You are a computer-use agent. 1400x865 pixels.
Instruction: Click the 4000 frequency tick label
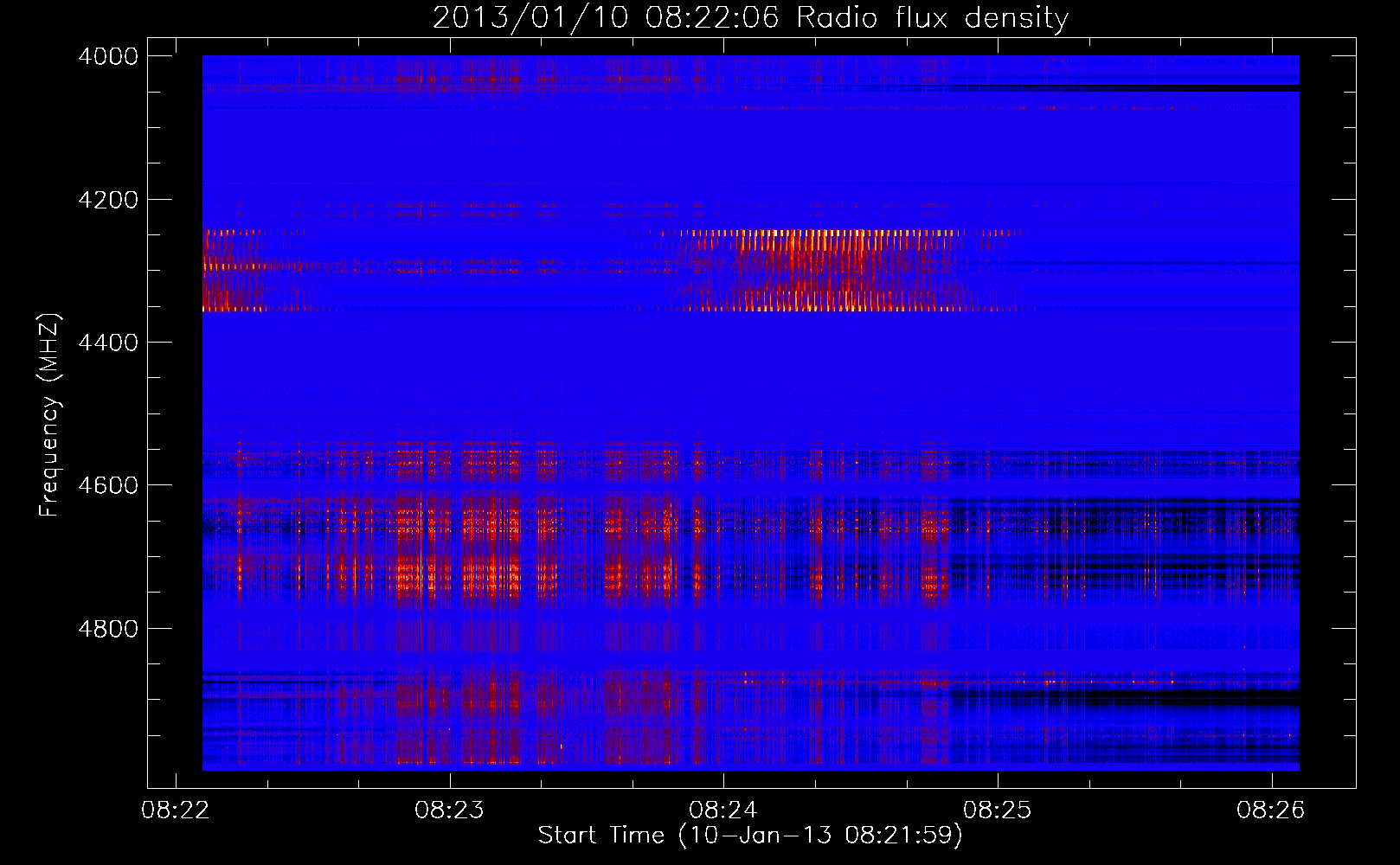[x=108, y=56]
